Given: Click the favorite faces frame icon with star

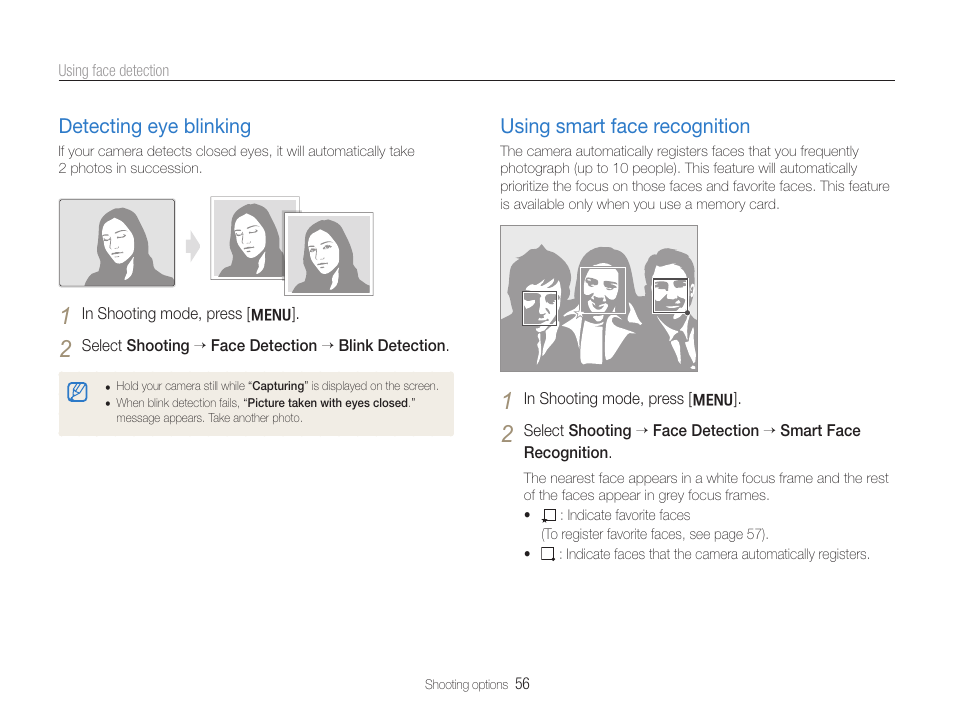Looking at the screenshot, I should [549, 516].
